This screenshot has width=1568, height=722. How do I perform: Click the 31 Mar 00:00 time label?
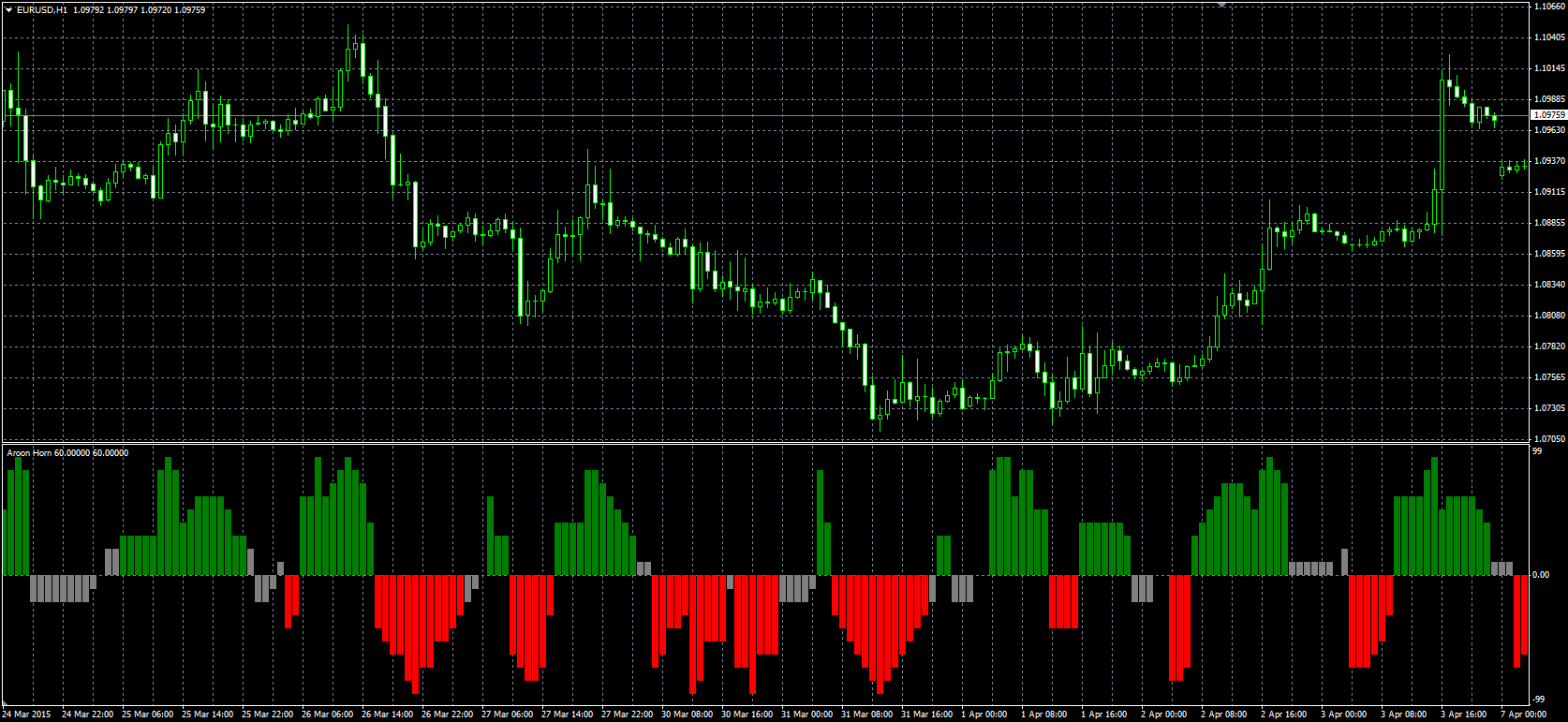[807, 715]
